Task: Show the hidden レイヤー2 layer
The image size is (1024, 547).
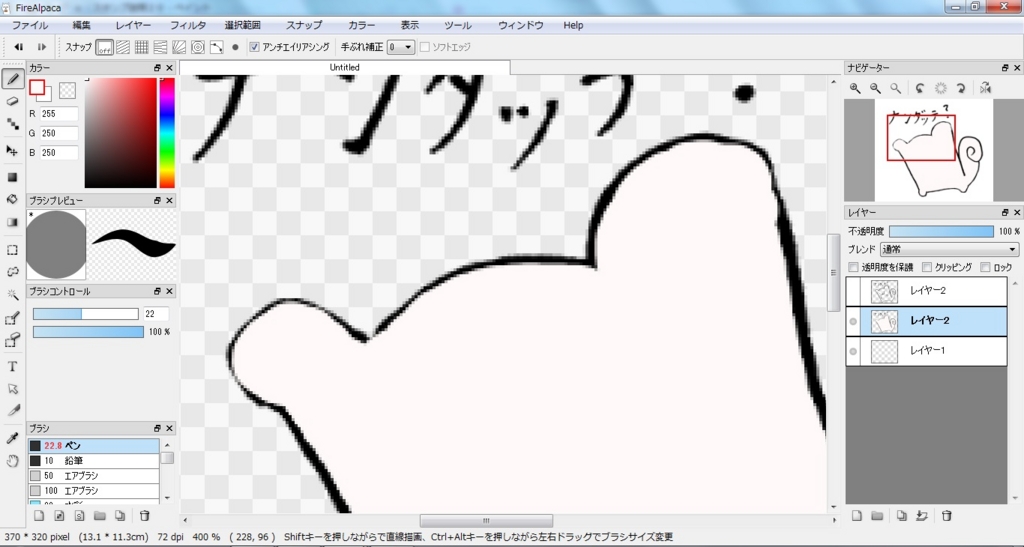Action: click(x=853, y=291)
